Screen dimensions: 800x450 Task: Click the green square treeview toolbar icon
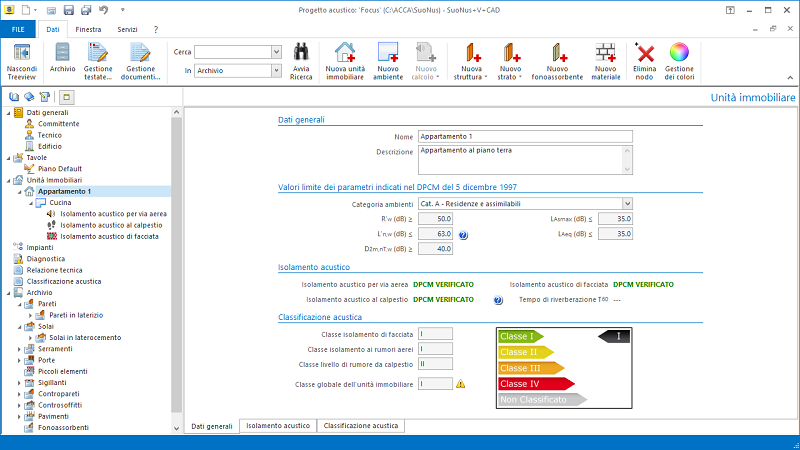(x=67, y=97)
